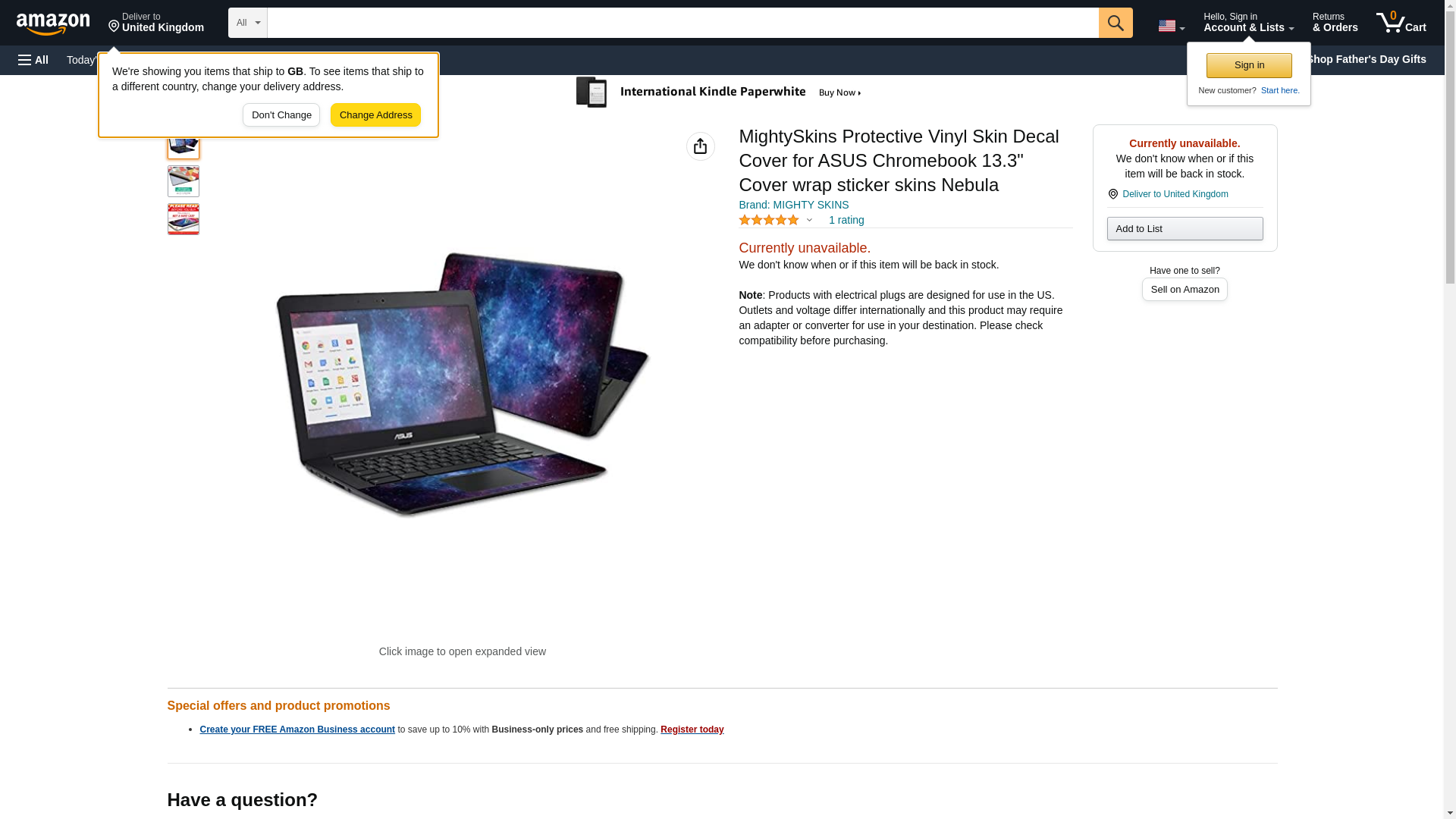Image resolution: width=1456 pixels, height=819 pixels.
Task: Click the International Kindle Paperwhite banner
Action: pos(718,93)
